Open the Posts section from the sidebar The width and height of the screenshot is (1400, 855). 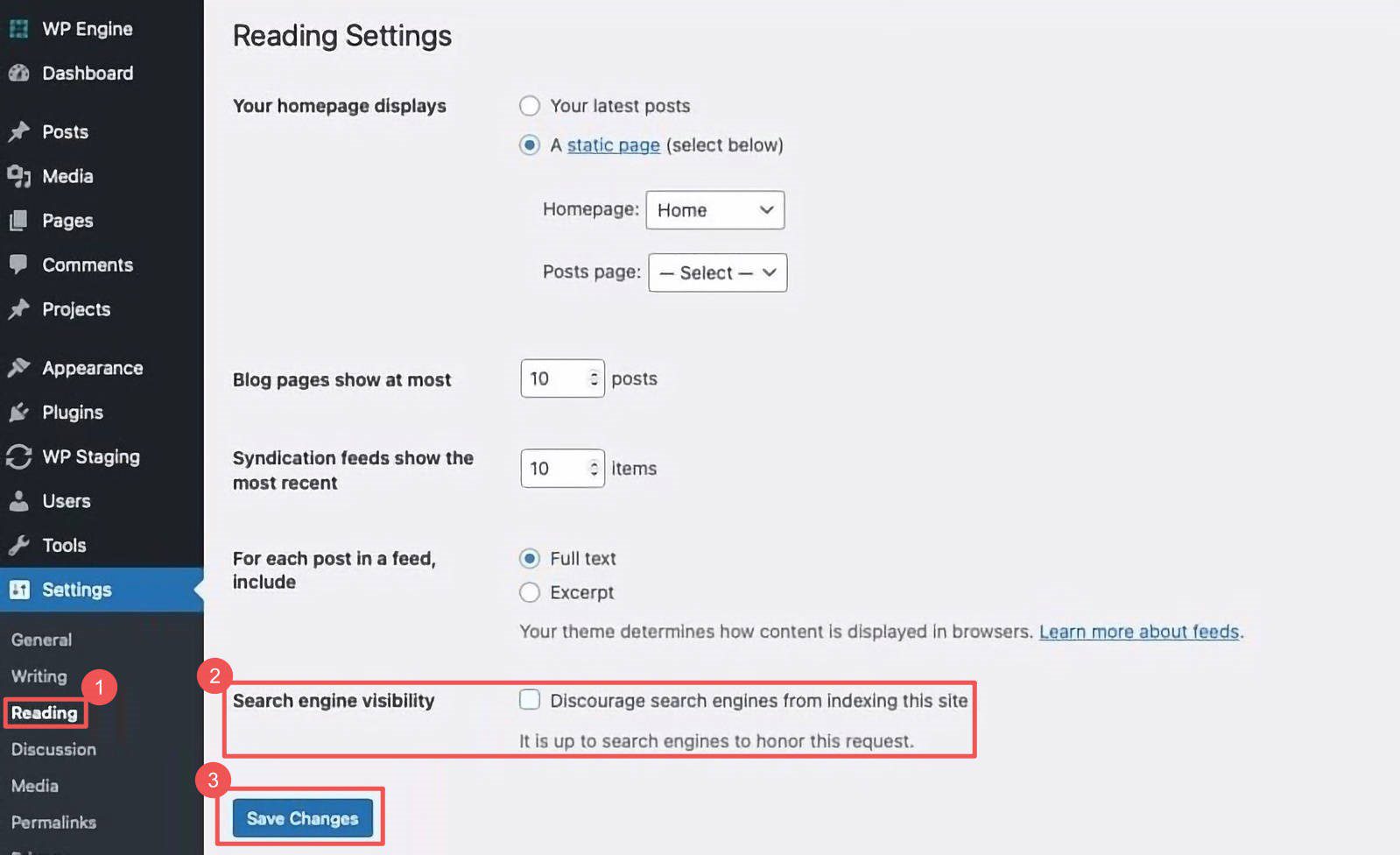pos(65,131)
